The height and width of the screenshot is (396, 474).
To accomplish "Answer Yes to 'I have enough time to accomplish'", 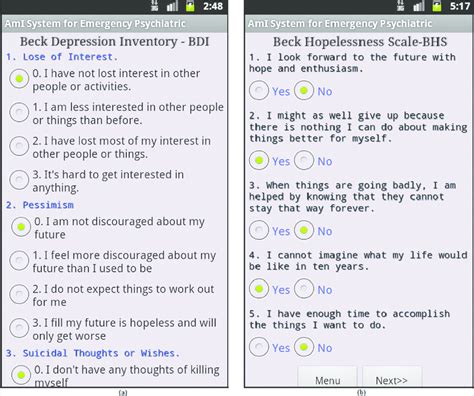I will click(259, 347).
